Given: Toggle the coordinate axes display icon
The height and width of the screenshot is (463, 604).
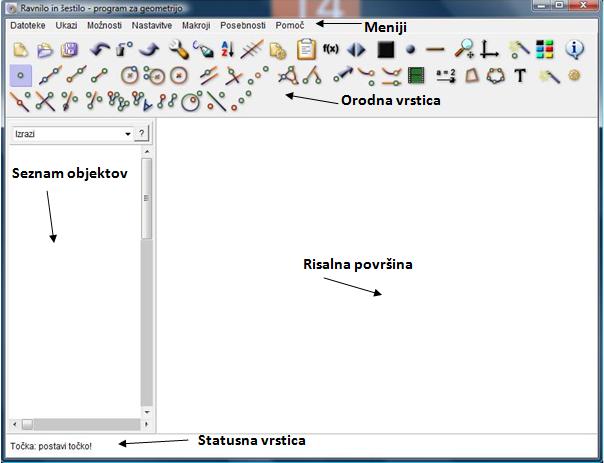Looking at the screenshot, I should 490,48.
